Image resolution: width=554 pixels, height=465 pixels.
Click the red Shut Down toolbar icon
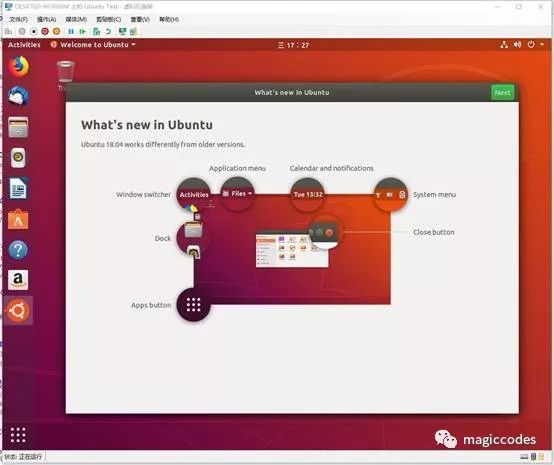[45, 31]
